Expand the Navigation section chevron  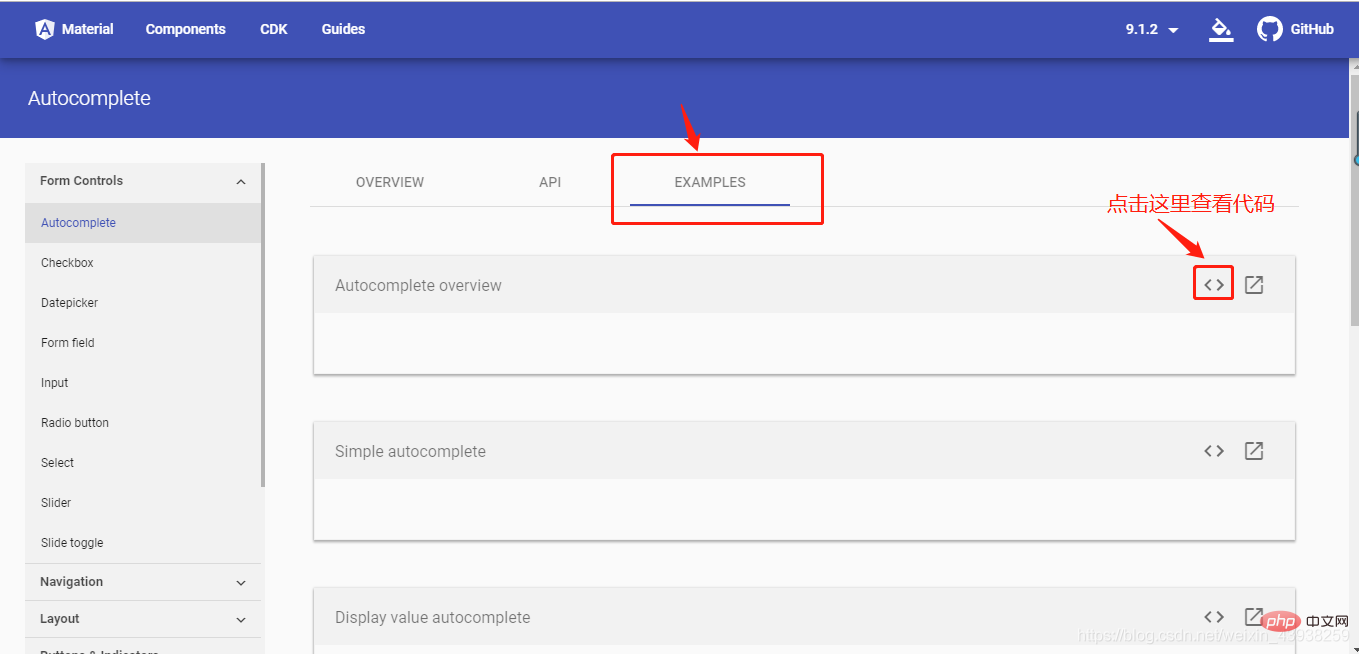tap(241, 583)
